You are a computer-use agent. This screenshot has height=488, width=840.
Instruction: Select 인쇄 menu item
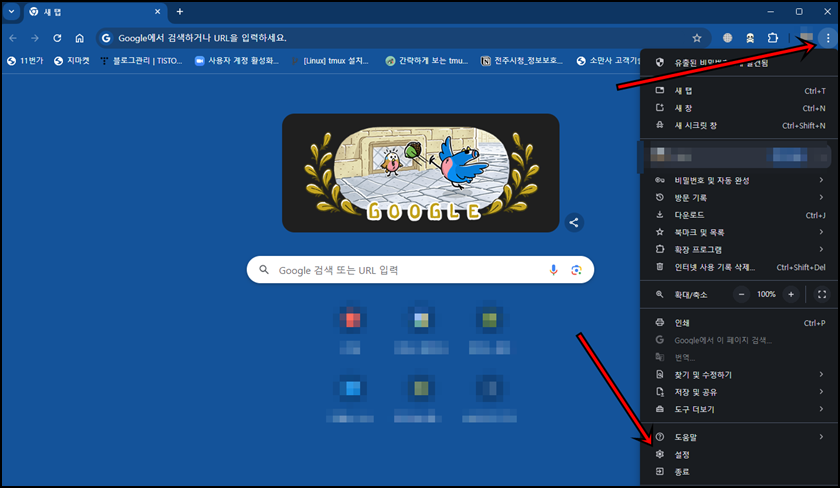click(740, 322)
